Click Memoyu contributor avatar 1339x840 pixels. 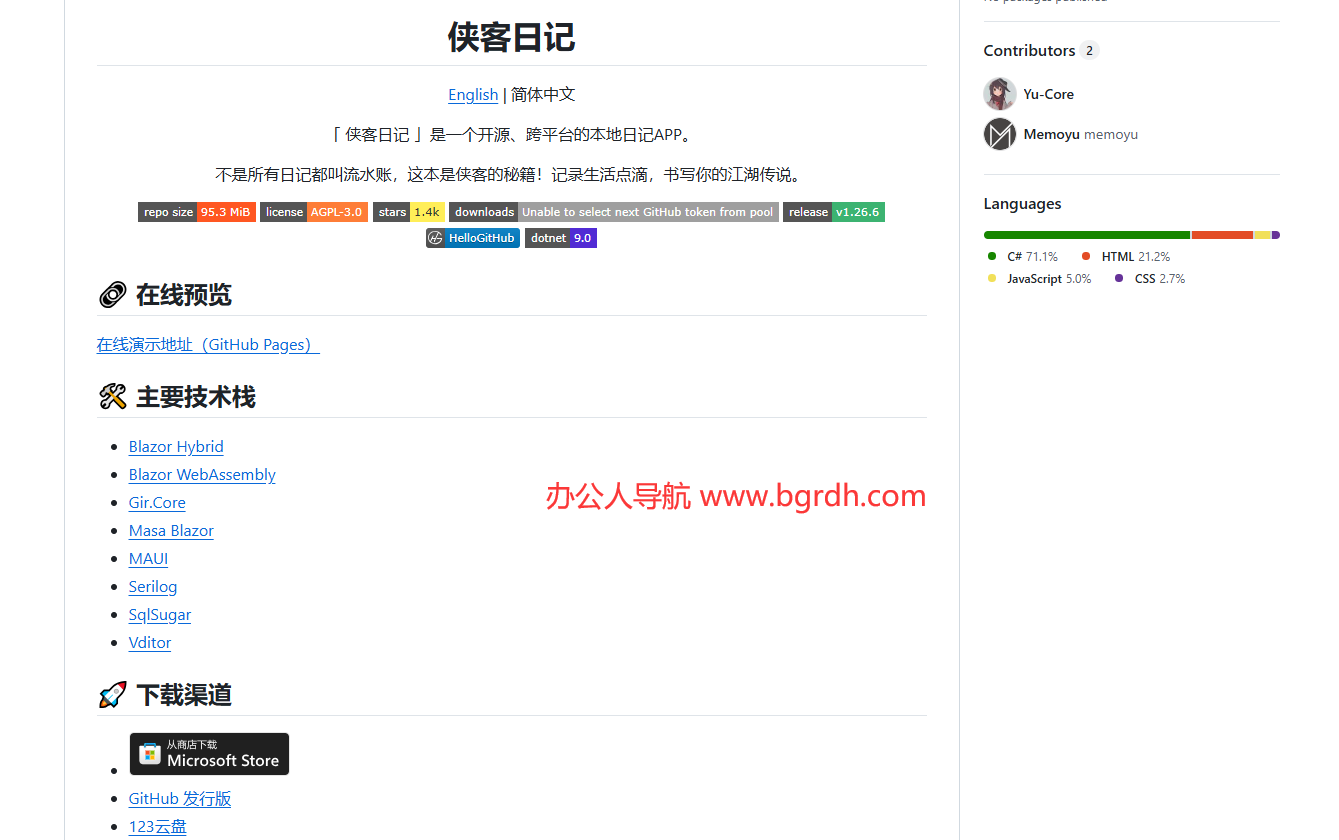click(999, 134)
